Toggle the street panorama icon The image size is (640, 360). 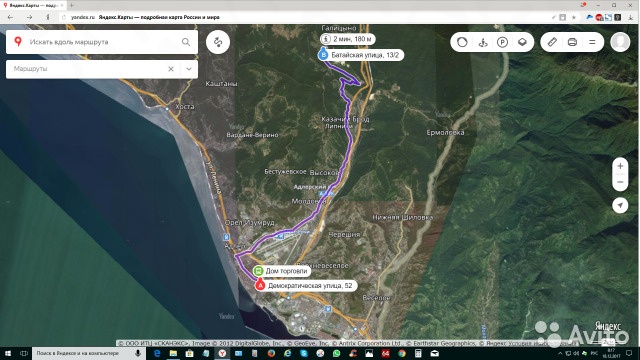click(483, 42)
